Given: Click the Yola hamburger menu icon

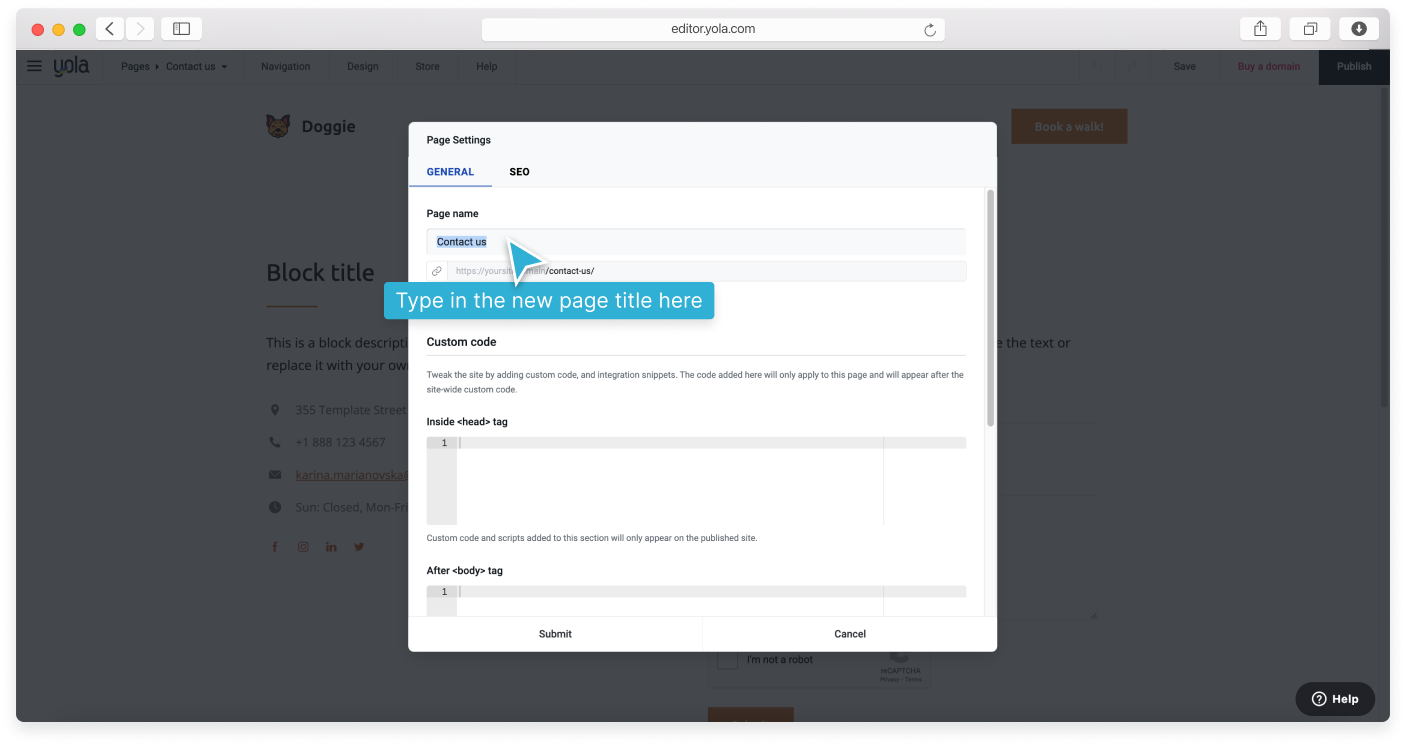Looking at the screenshot, I should coord(34,66).
